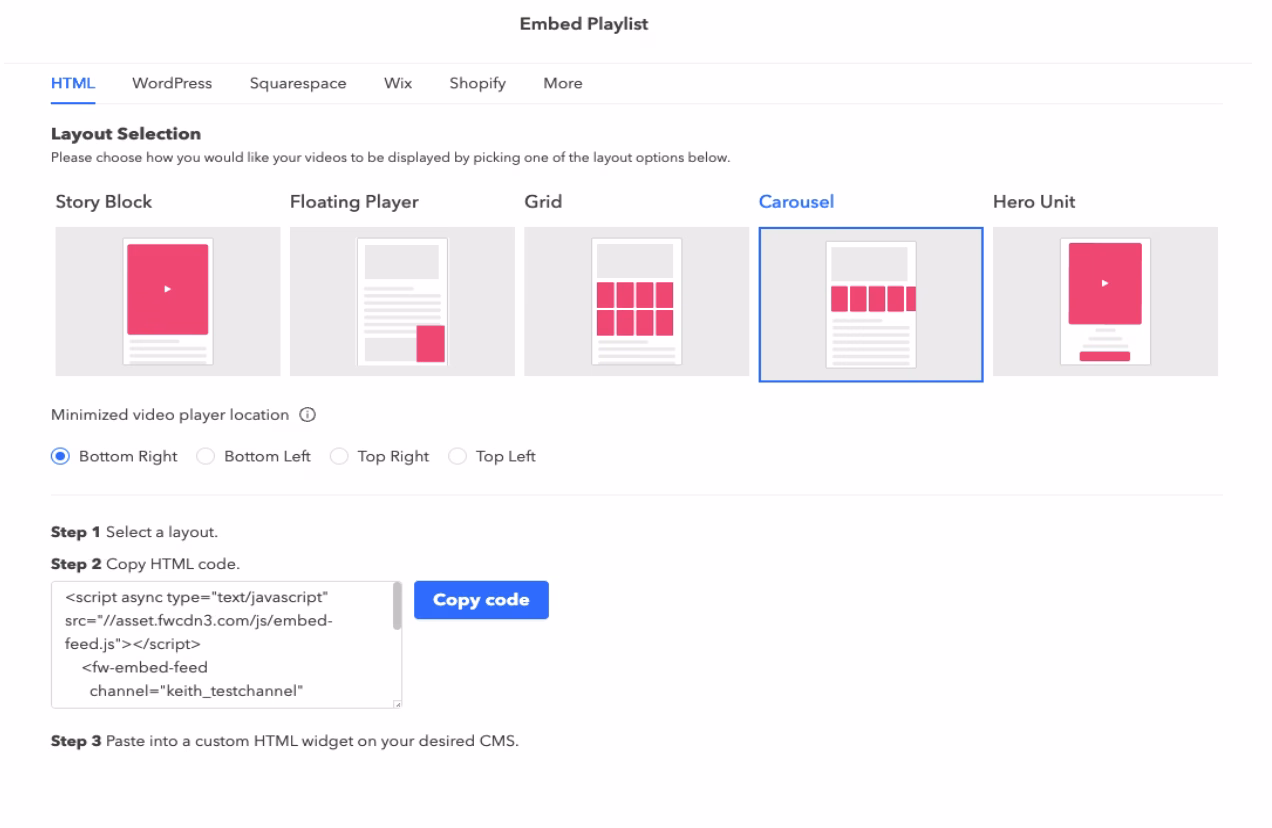Select the Floating Player layout thumbnail
1272x828 pixels.
click(x=402, y=301)
